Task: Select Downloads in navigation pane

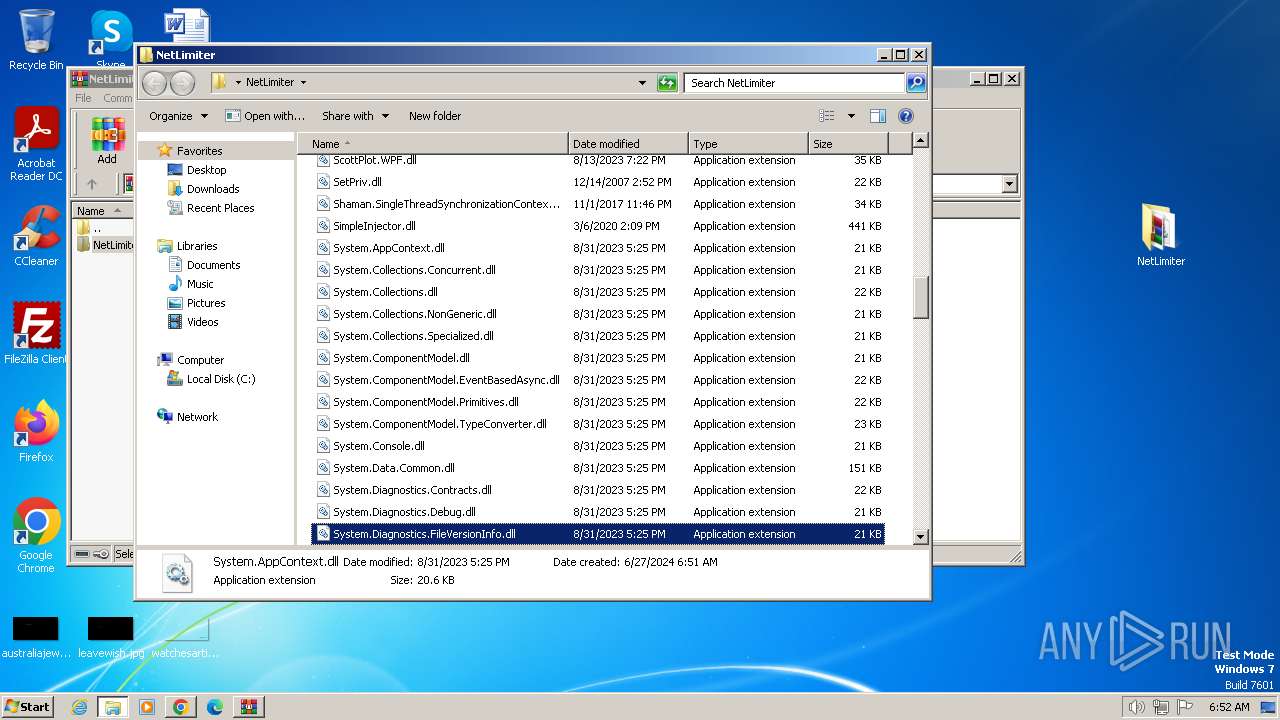Action: 212,189
